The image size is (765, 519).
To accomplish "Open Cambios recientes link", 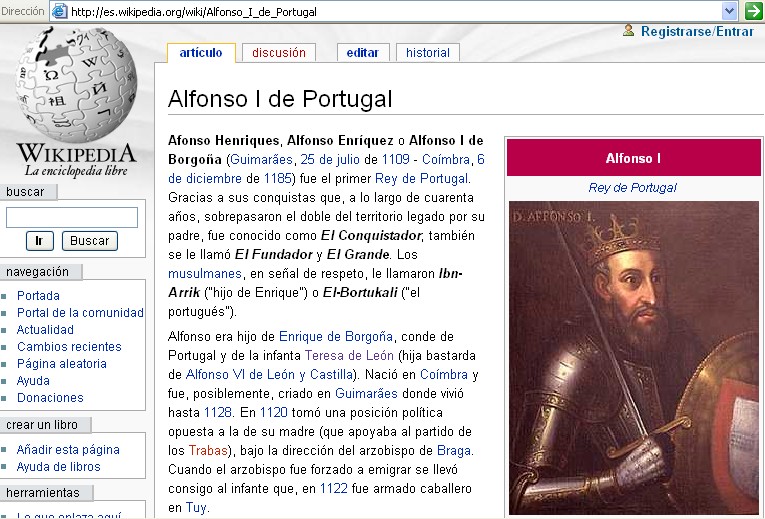I will point(69,347).
